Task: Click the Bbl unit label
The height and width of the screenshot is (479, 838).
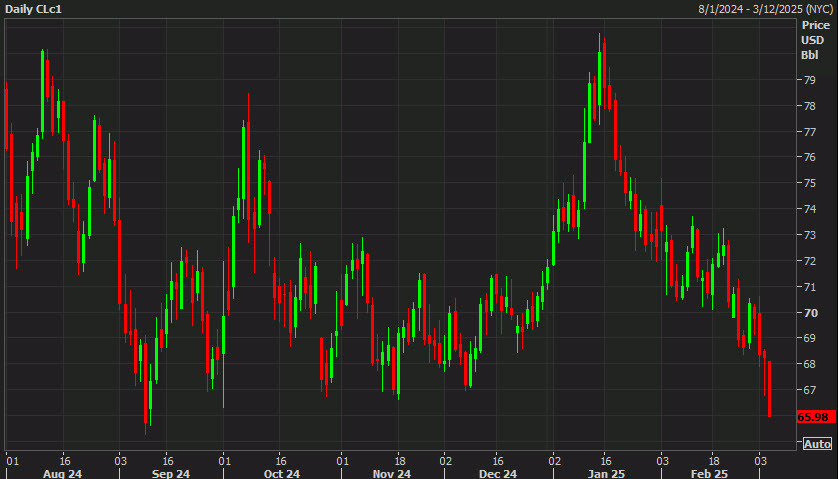Action: pos(810,55)
